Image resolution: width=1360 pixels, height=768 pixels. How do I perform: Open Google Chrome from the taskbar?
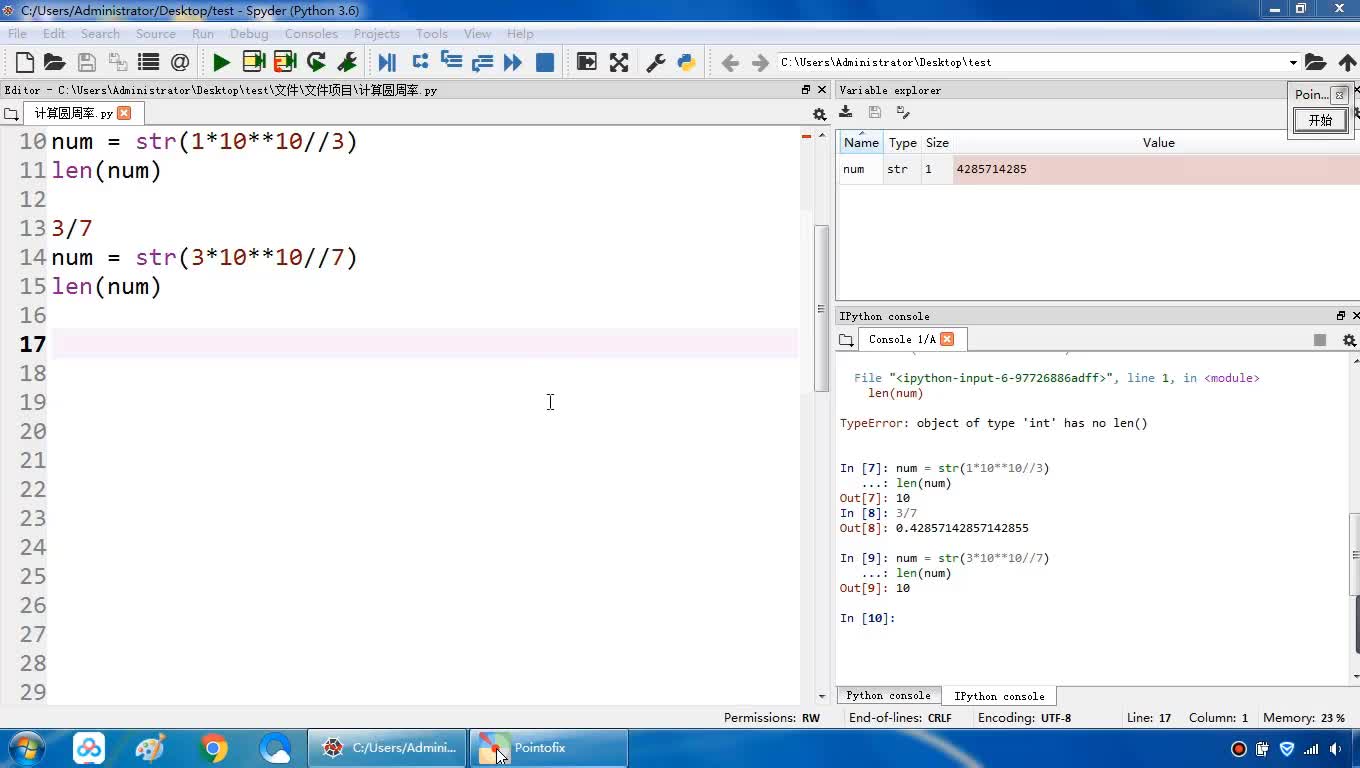(213, 748)
